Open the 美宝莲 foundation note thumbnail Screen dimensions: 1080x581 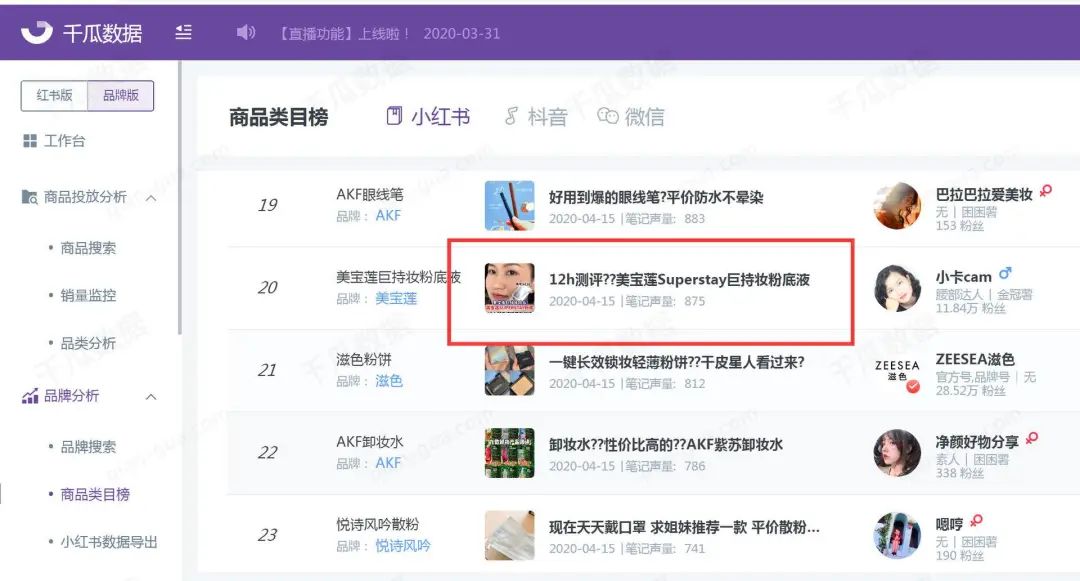(x=510, y=288)
